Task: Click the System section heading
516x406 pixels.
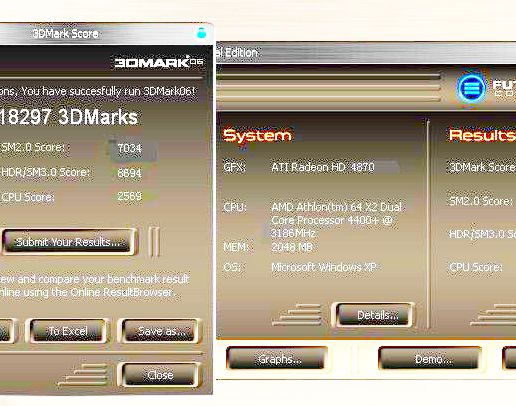Action: pyautogui.click(x=257, y=135)
